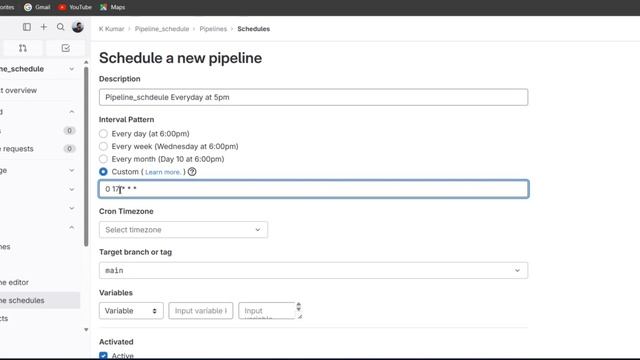Open Gmail bookmark in browser bar

pos(37,7)
